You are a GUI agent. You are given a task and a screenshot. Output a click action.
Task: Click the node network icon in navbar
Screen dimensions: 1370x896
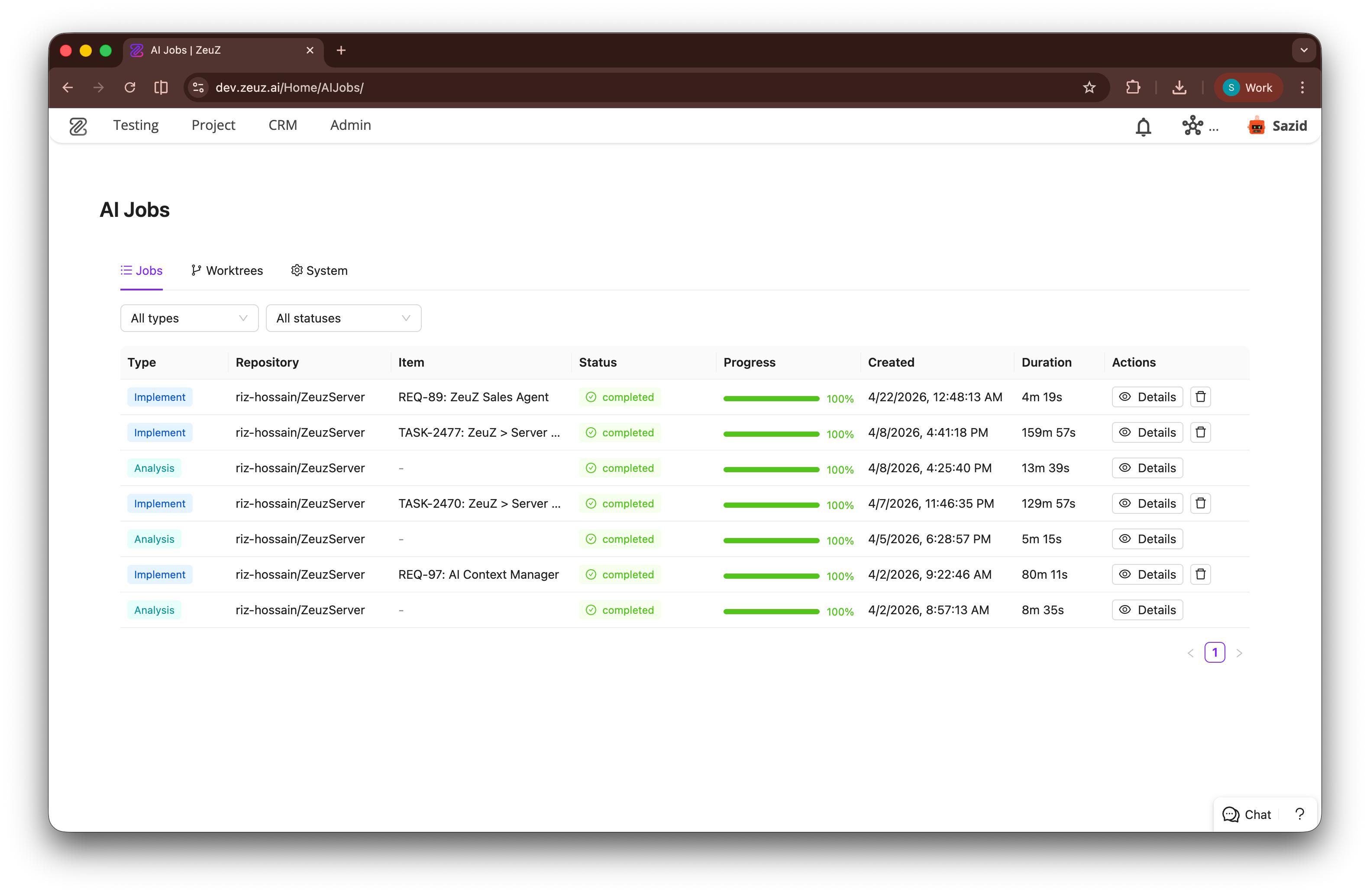click(x=1193, y=126)
